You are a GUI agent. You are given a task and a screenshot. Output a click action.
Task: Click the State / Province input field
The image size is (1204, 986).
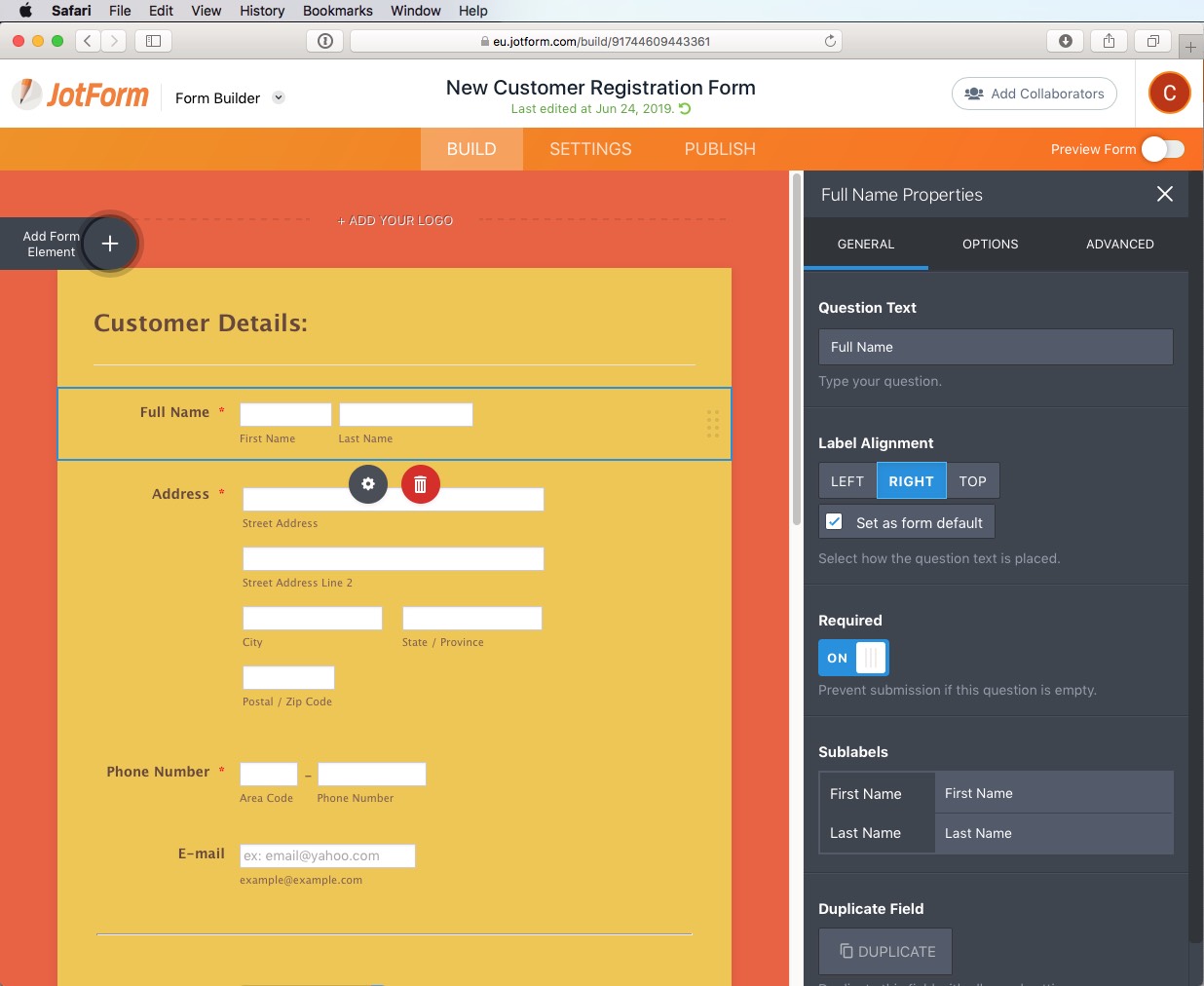pos(472,618)
